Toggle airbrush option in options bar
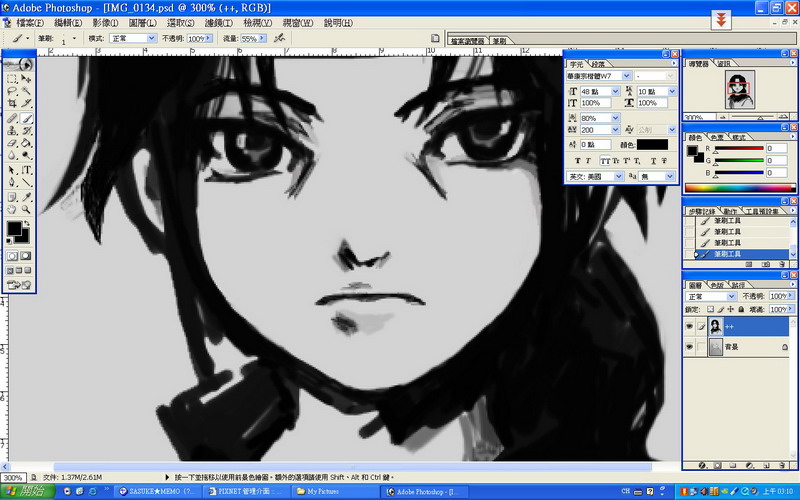The height and width of the screenshot is (500, 800). tap(279, 38)
